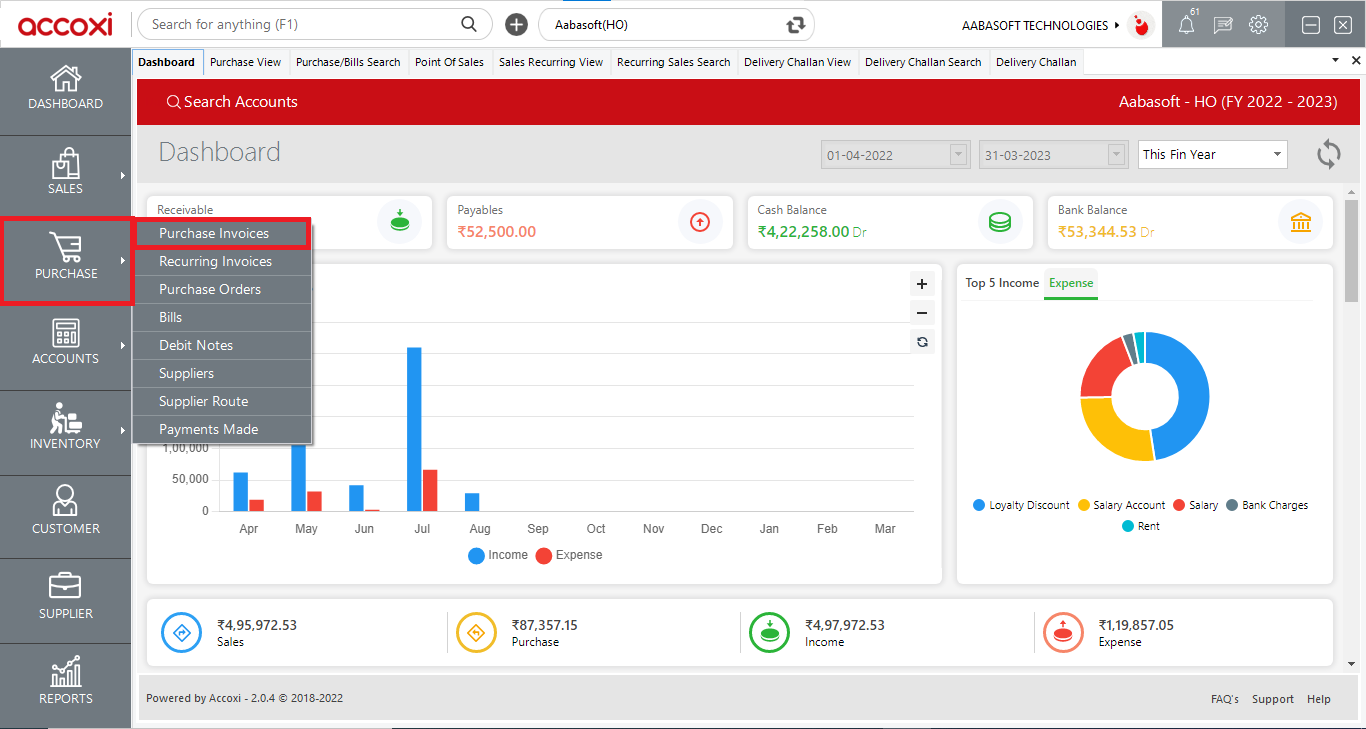
Task: Toggle Salary Account in the donut legend
Action: click(1121, 505)
